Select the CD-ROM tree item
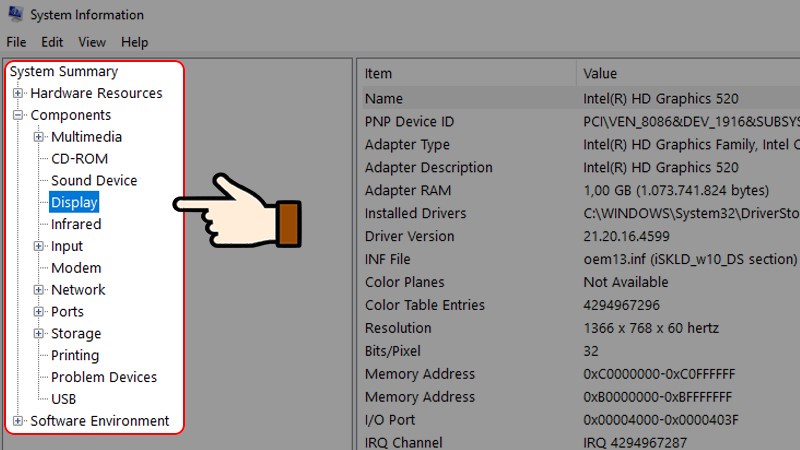Viewport: 800px width, 450px height. 80,159
